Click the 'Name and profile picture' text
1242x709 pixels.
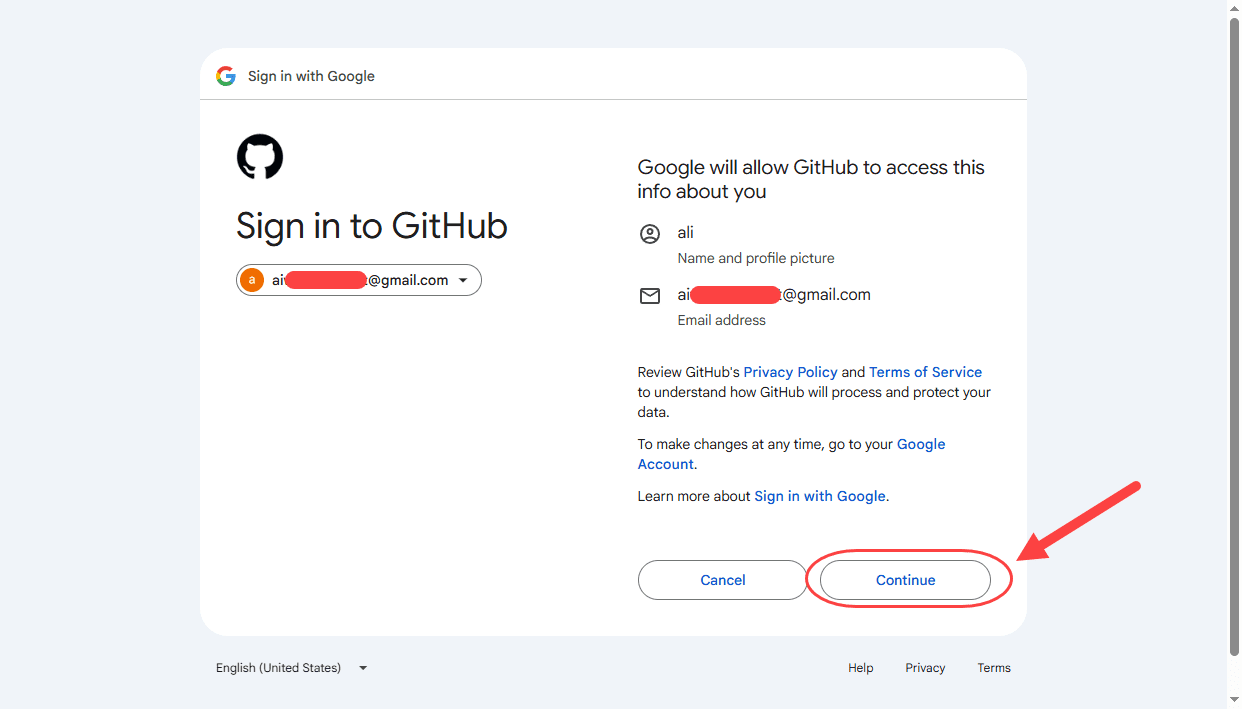[x=756, y=258]
